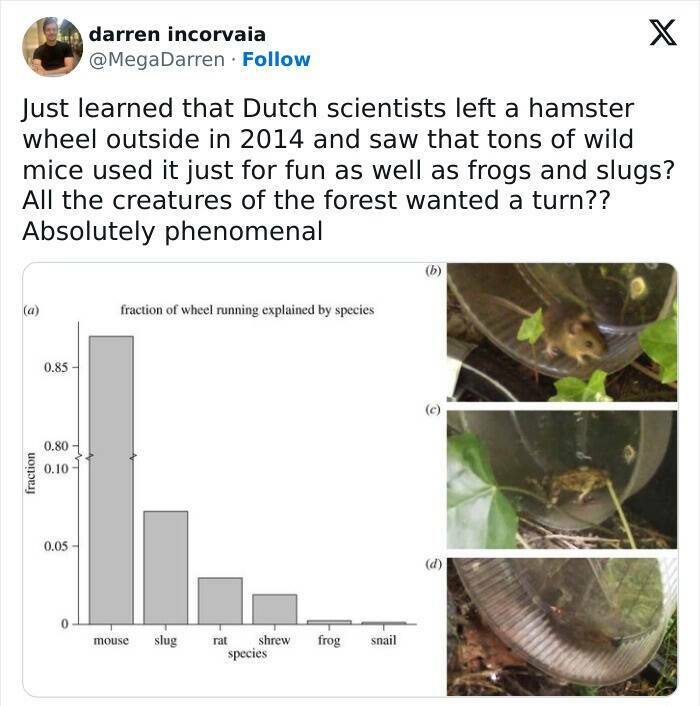Click the display name darren incorvaia
Screen dimensions: 700x706
(x=177, y=35)
